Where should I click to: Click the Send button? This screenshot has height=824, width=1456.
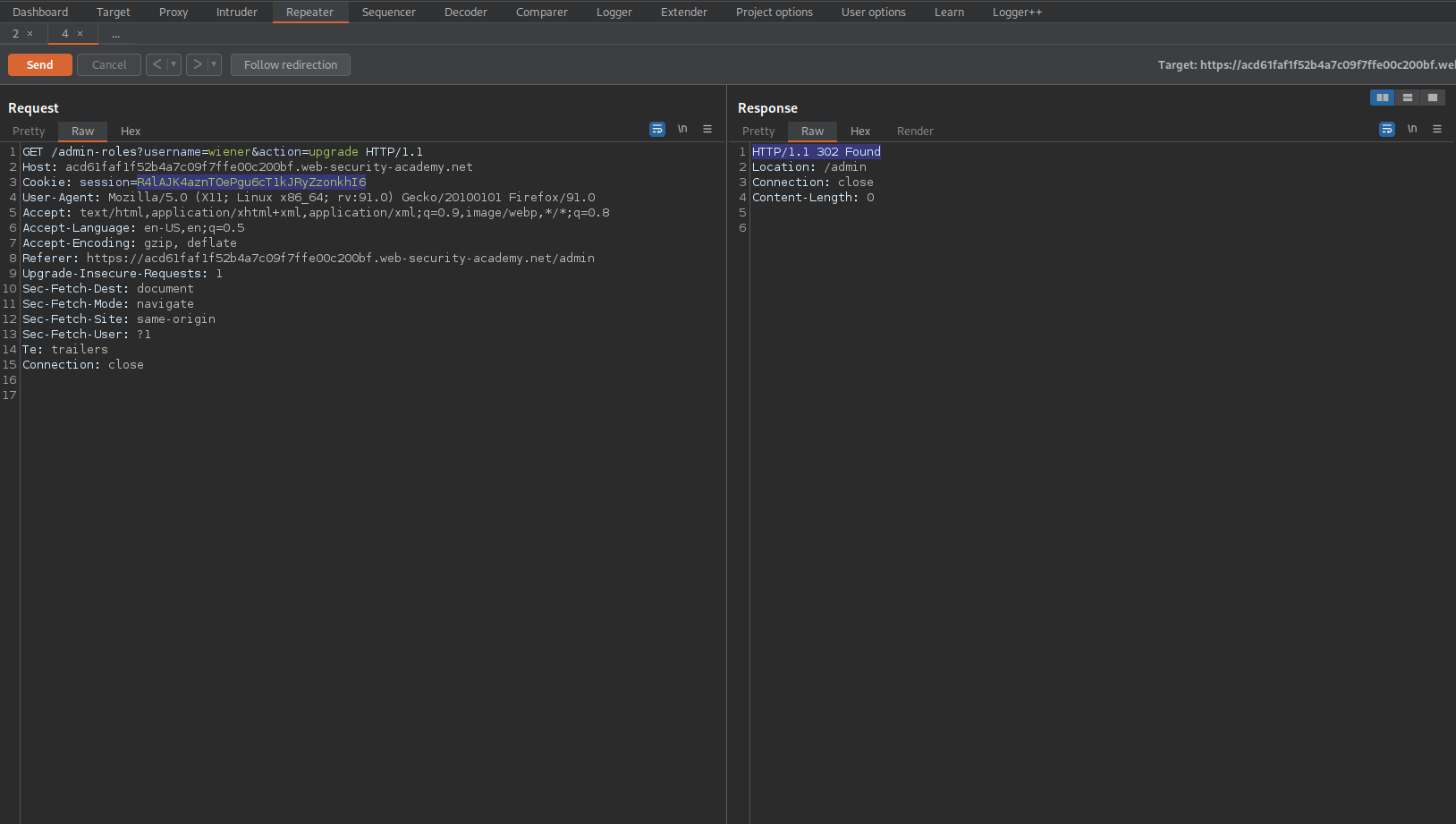pyautogui.click(x=40, y=64)
